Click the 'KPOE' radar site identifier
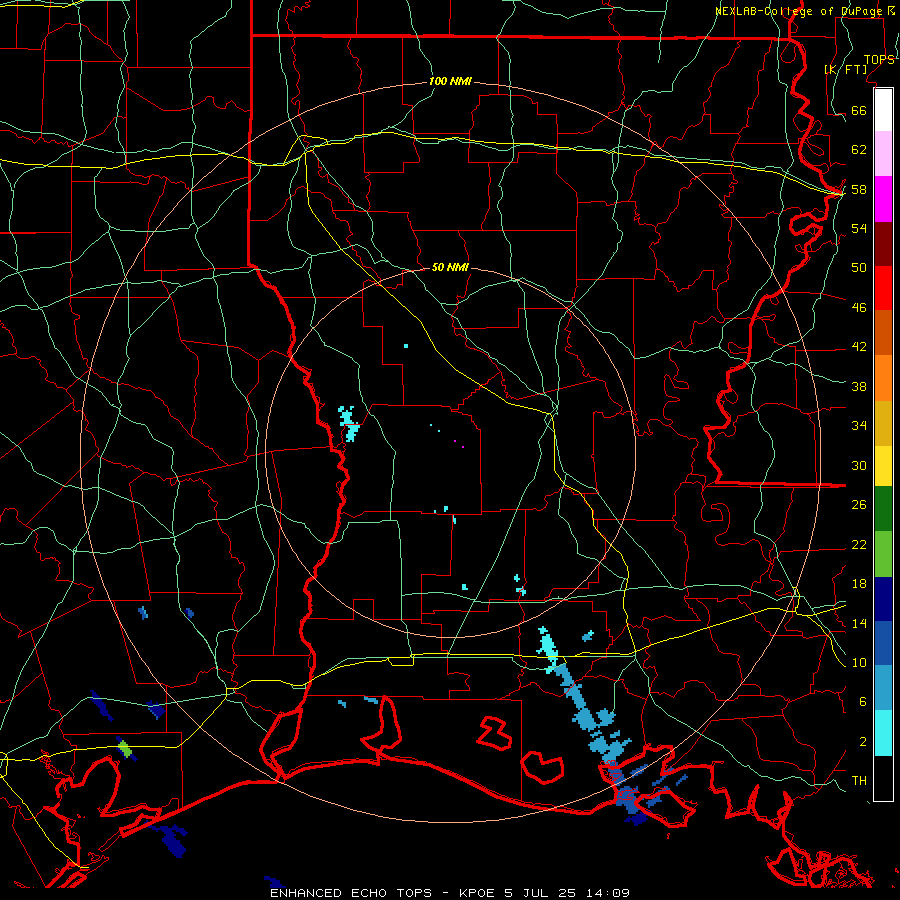The width and height of the screenshot is (900, 900). 478,893
